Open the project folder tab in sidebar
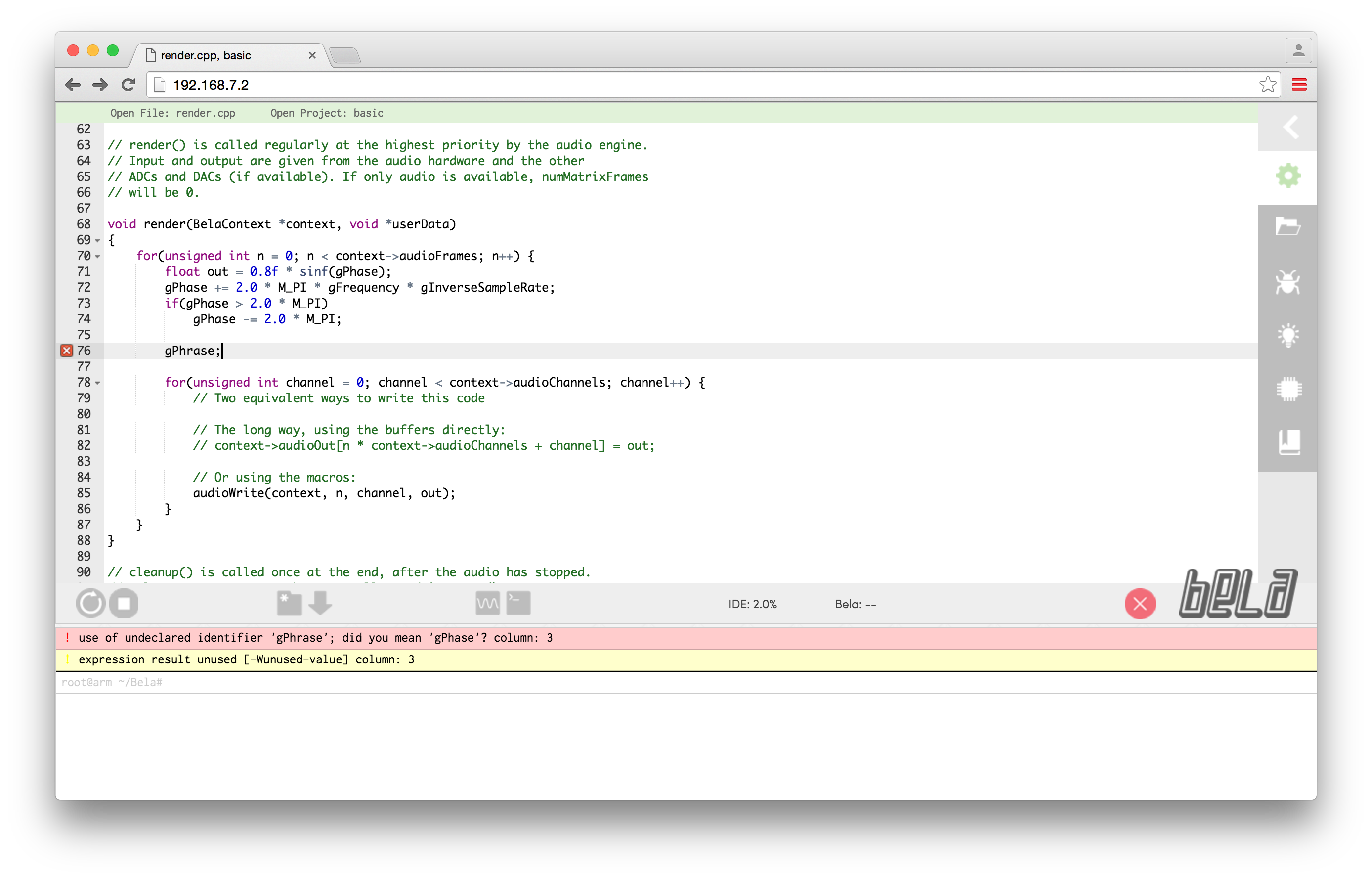The image size is (1372, 879). pyautogui.click(x=1288, y=226)
